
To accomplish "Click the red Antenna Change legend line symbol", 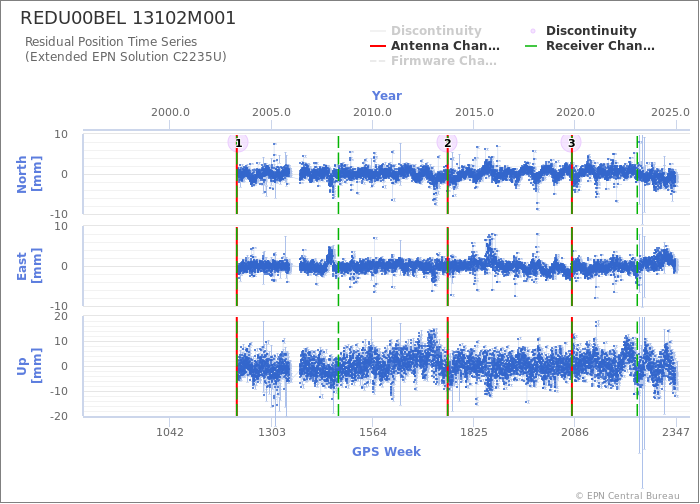I will [x=378, y=46].
